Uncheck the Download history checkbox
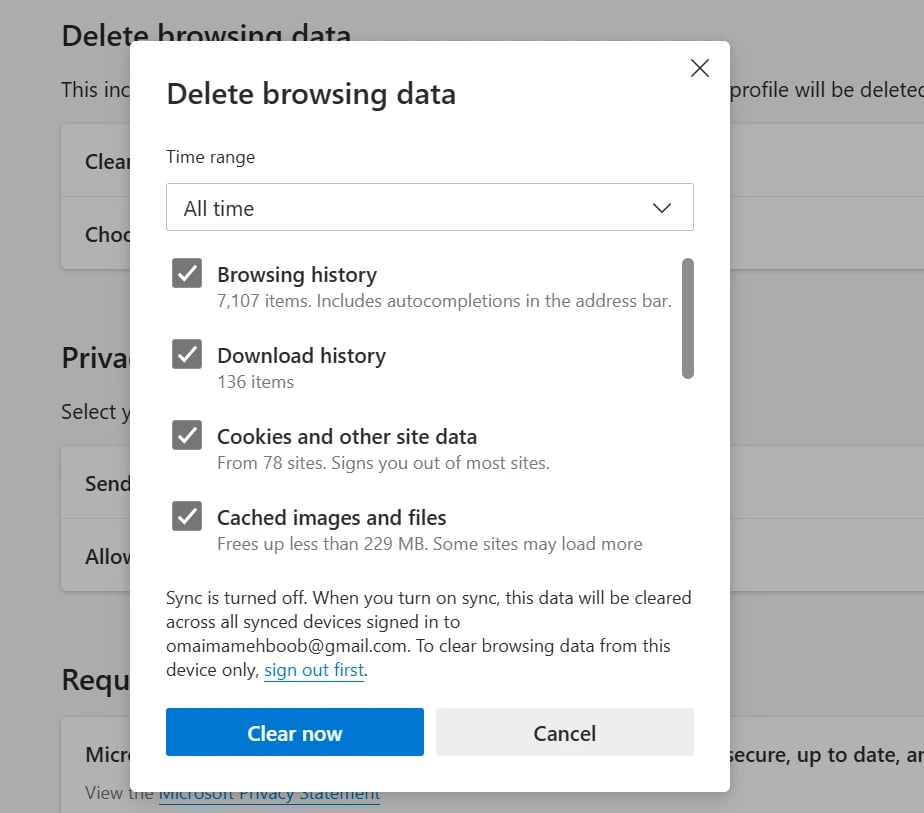The image size is (924, 813). click(x=187, y=354)
